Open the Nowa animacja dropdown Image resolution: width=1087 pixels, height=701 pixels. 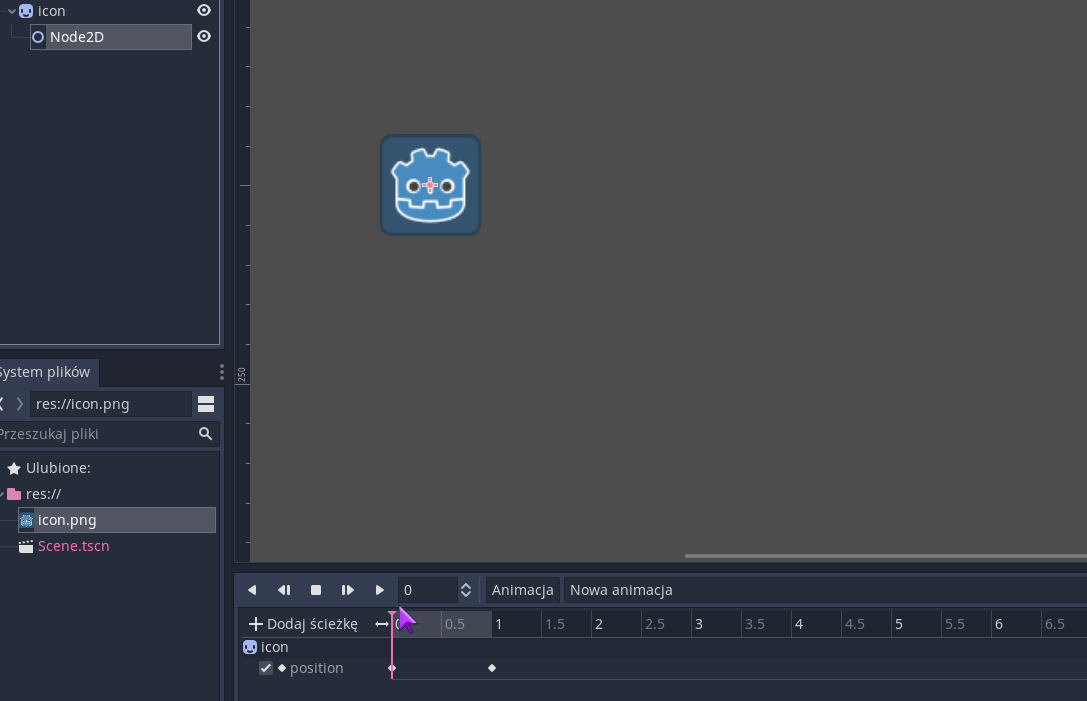click(x=825, y=590)
